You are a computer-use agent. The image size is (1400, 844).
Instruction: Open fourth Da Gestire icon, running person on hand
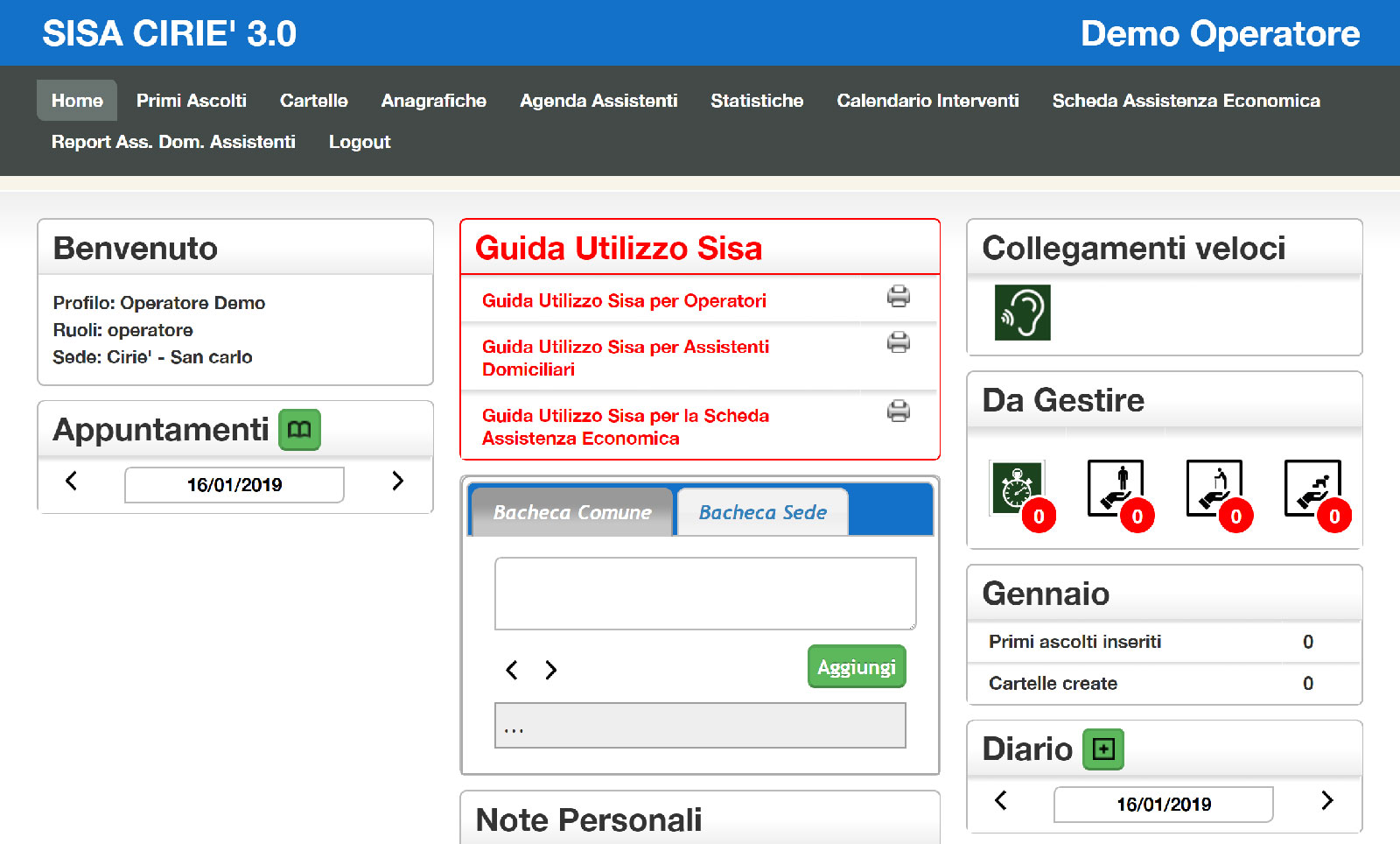point(1312,489)
